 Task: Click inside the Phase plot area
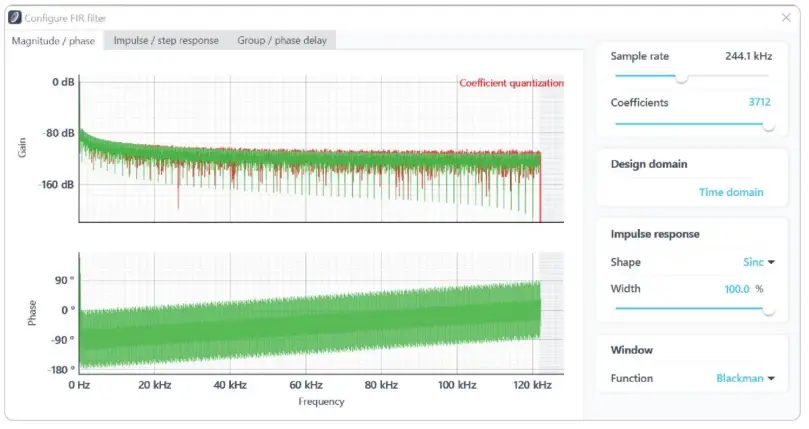click(321, 313)
